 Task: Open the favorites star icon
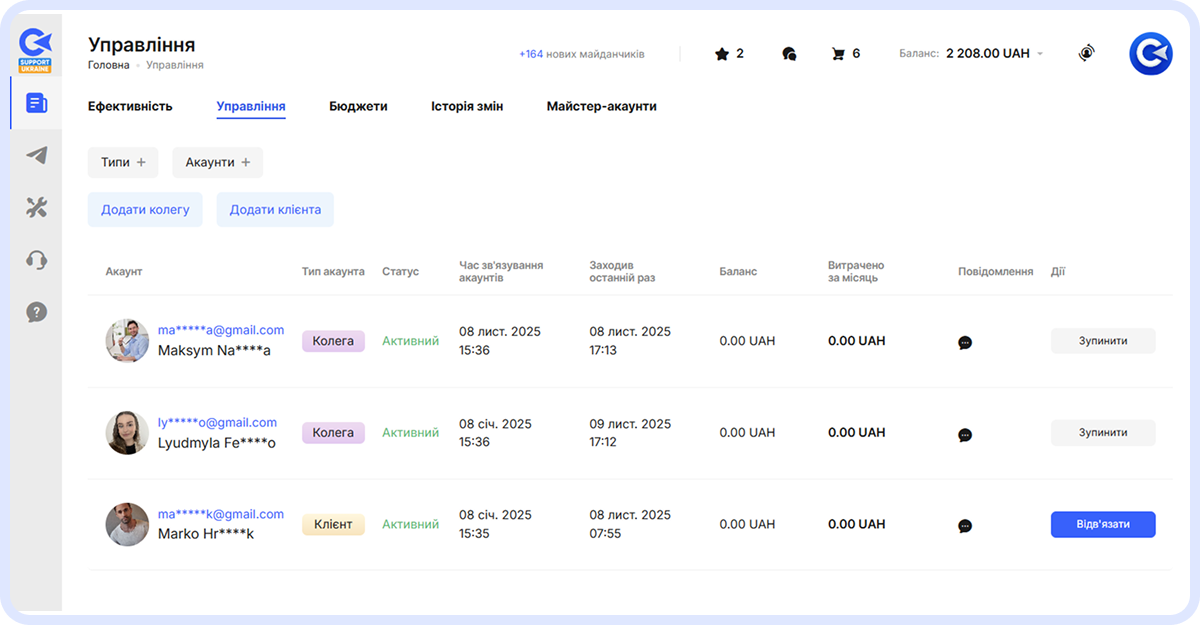click(722, 54)
